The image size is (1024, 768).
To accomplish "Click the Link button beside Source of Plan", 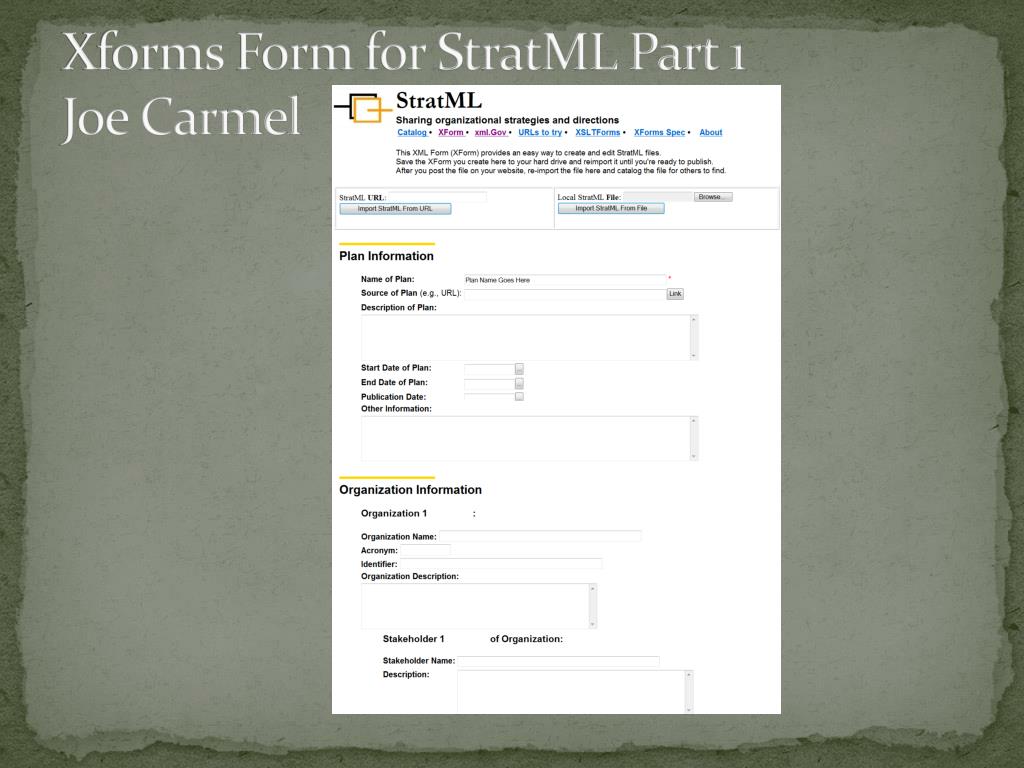I will 675,294.
